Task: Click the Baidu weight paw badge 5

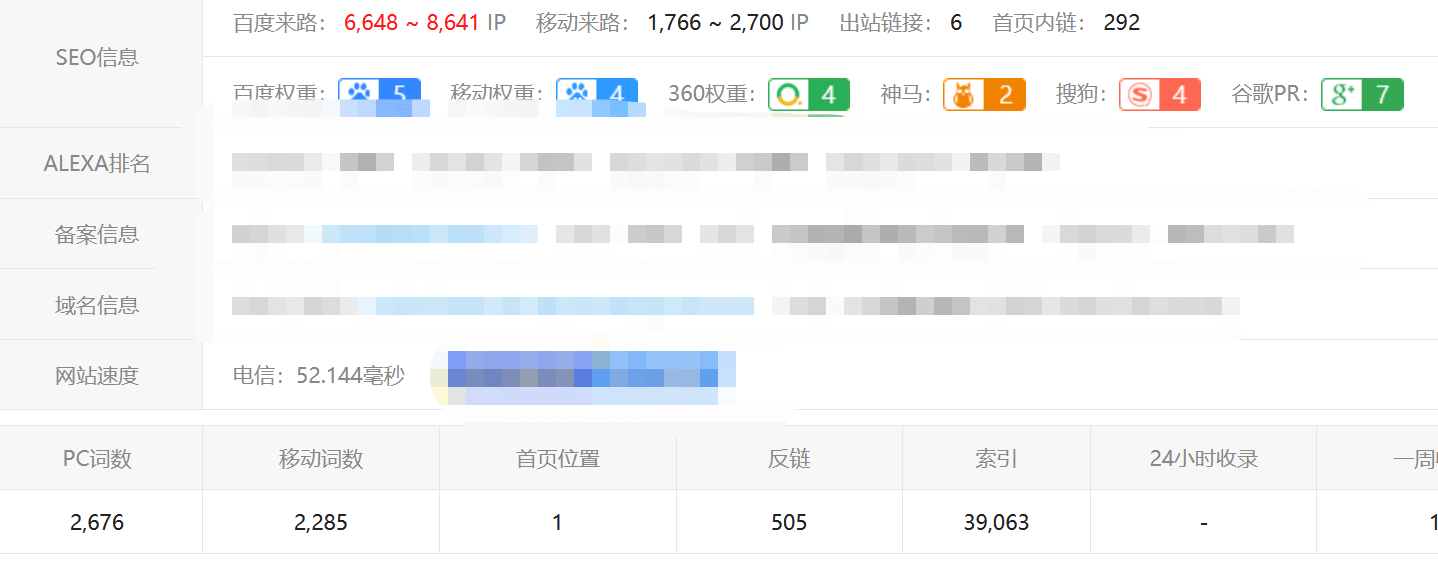Action: pyautogui.click(x=379, y=94)
